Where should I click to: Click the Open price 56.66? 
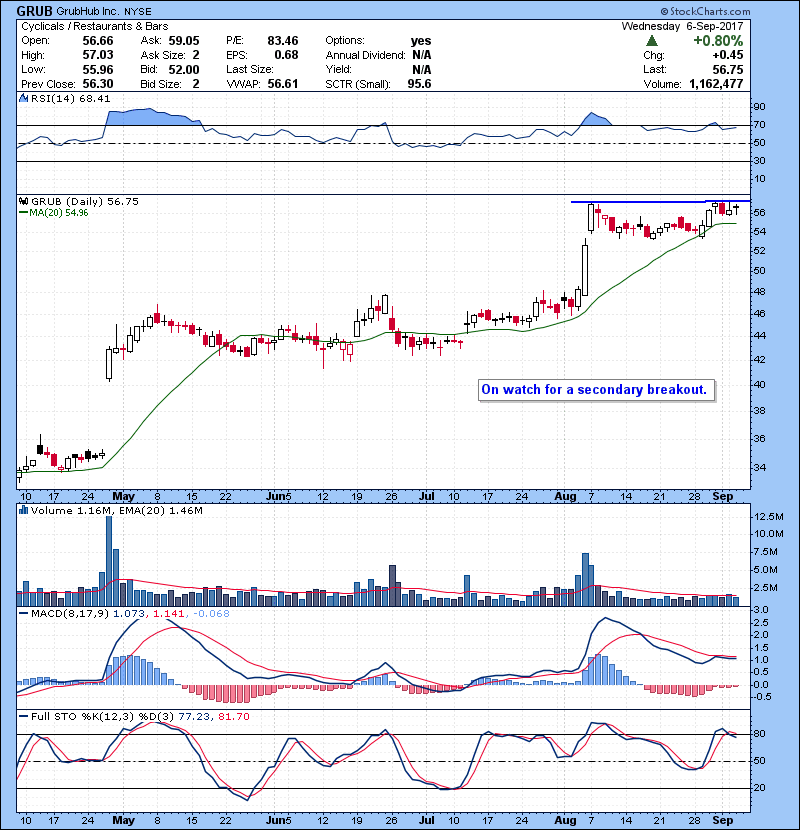click(x=98, y=41)
